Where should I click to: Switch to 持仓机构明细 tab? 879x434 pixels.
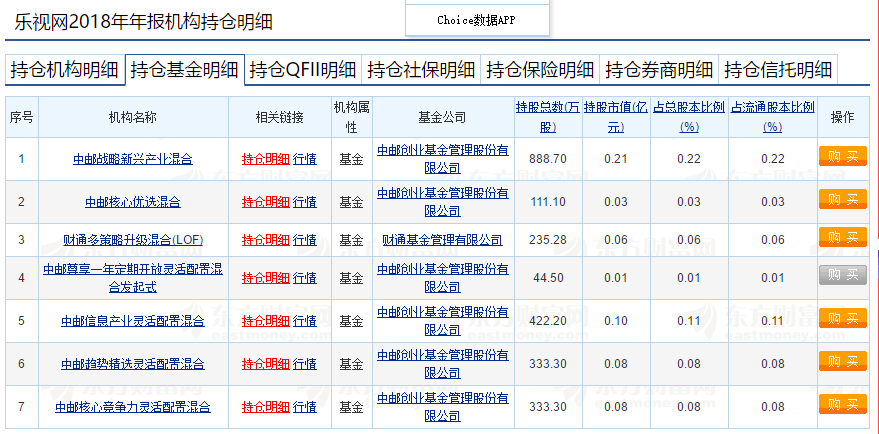tap(65, 70)
